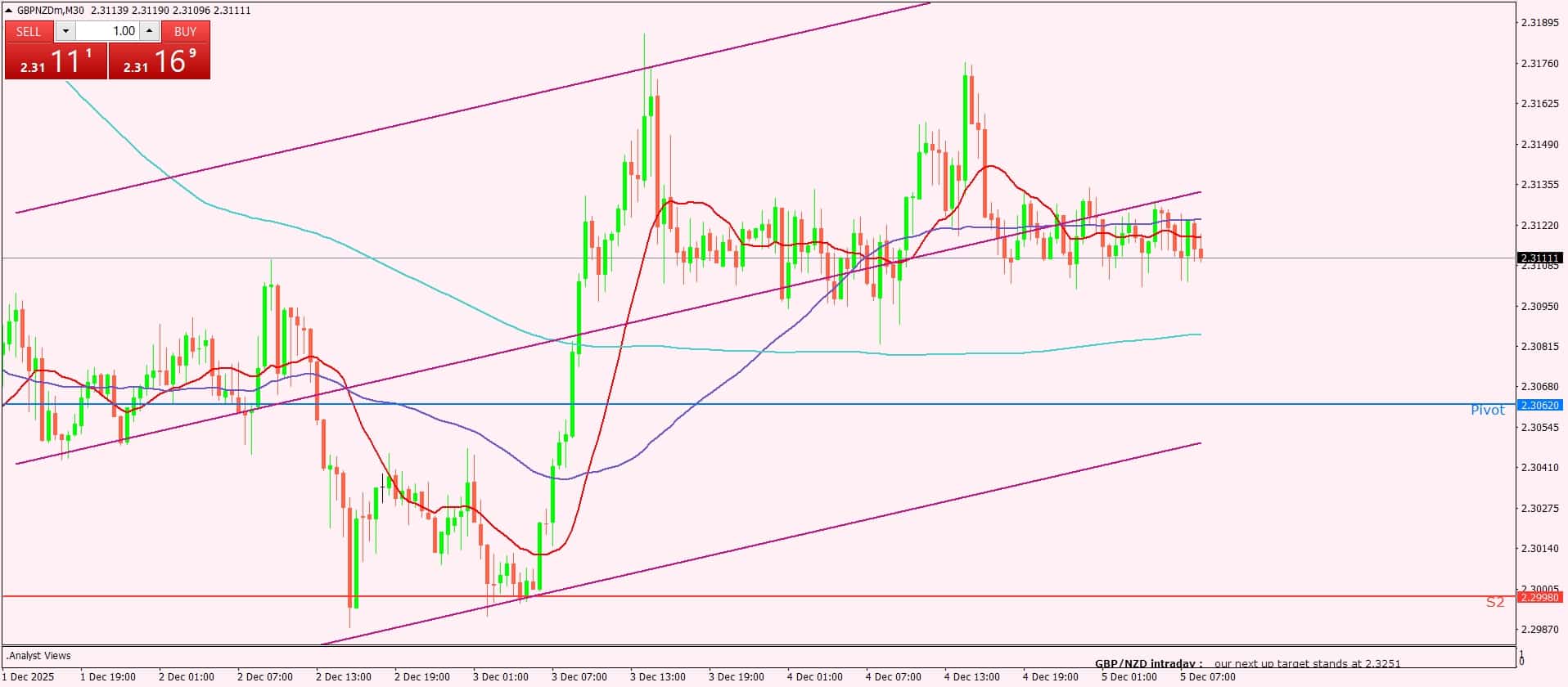Screen dimensions: 1568x687
Task: Click the 2.31 11 sell price tile
Action: pos(56,61)
